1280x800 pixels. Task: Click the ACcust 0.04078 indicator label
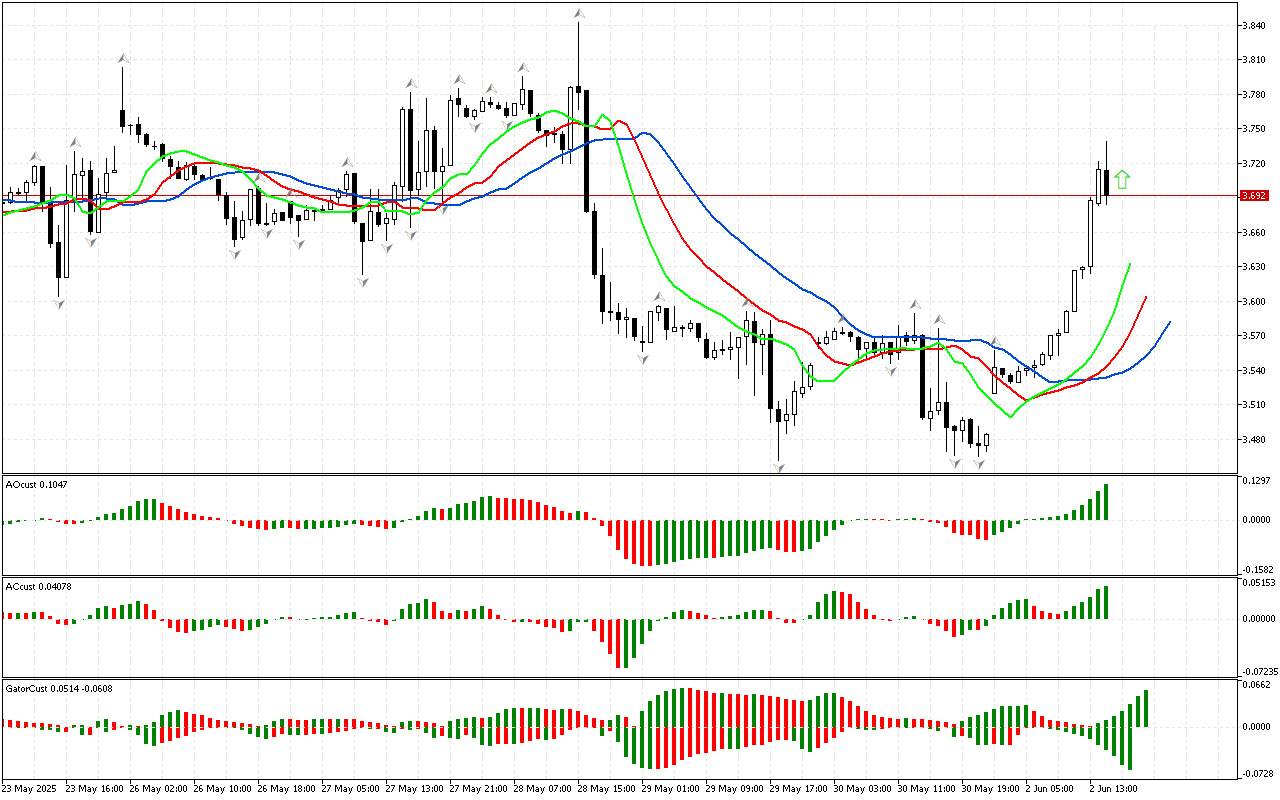coord(37,586)
